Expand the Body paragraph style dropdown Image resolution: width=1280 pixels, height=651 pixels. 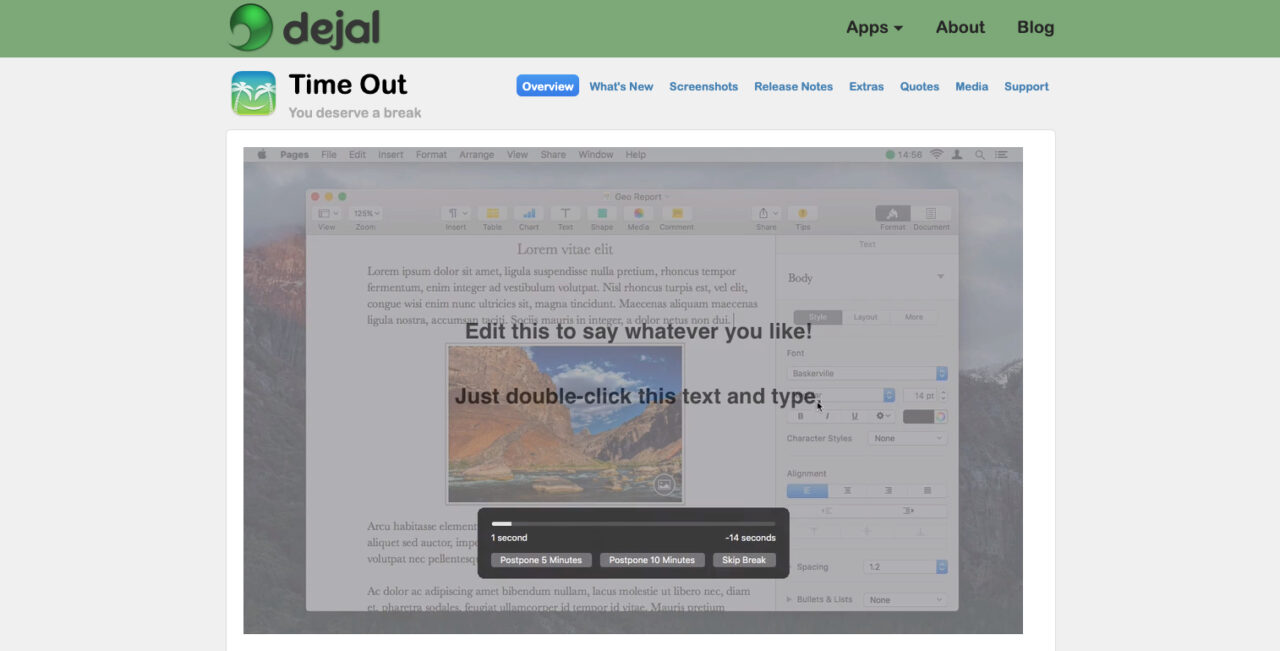point(940,277)
